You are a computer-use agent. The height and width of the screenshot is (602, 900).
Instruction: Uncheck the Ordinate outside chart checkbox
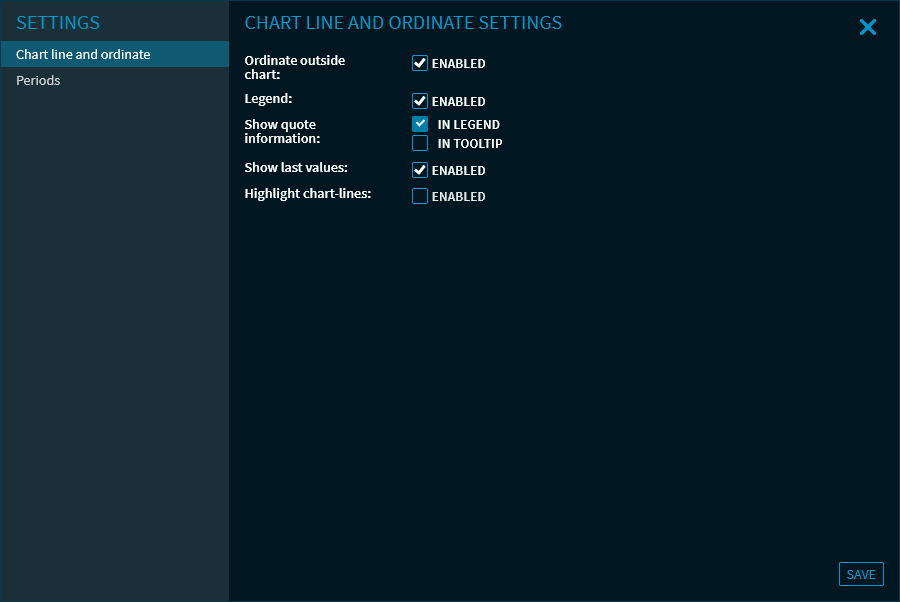pyautogui.click(x=420, y=64)
